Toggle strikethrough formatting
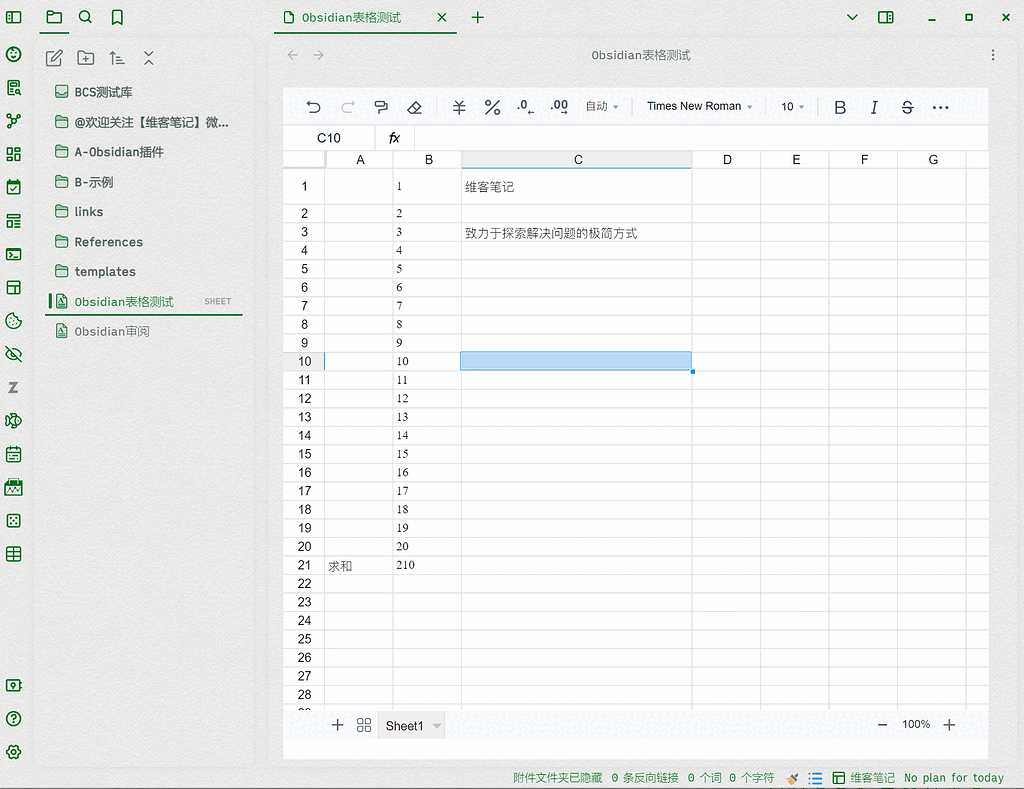The image size is (1024, 789). click(x=906, y=107)
